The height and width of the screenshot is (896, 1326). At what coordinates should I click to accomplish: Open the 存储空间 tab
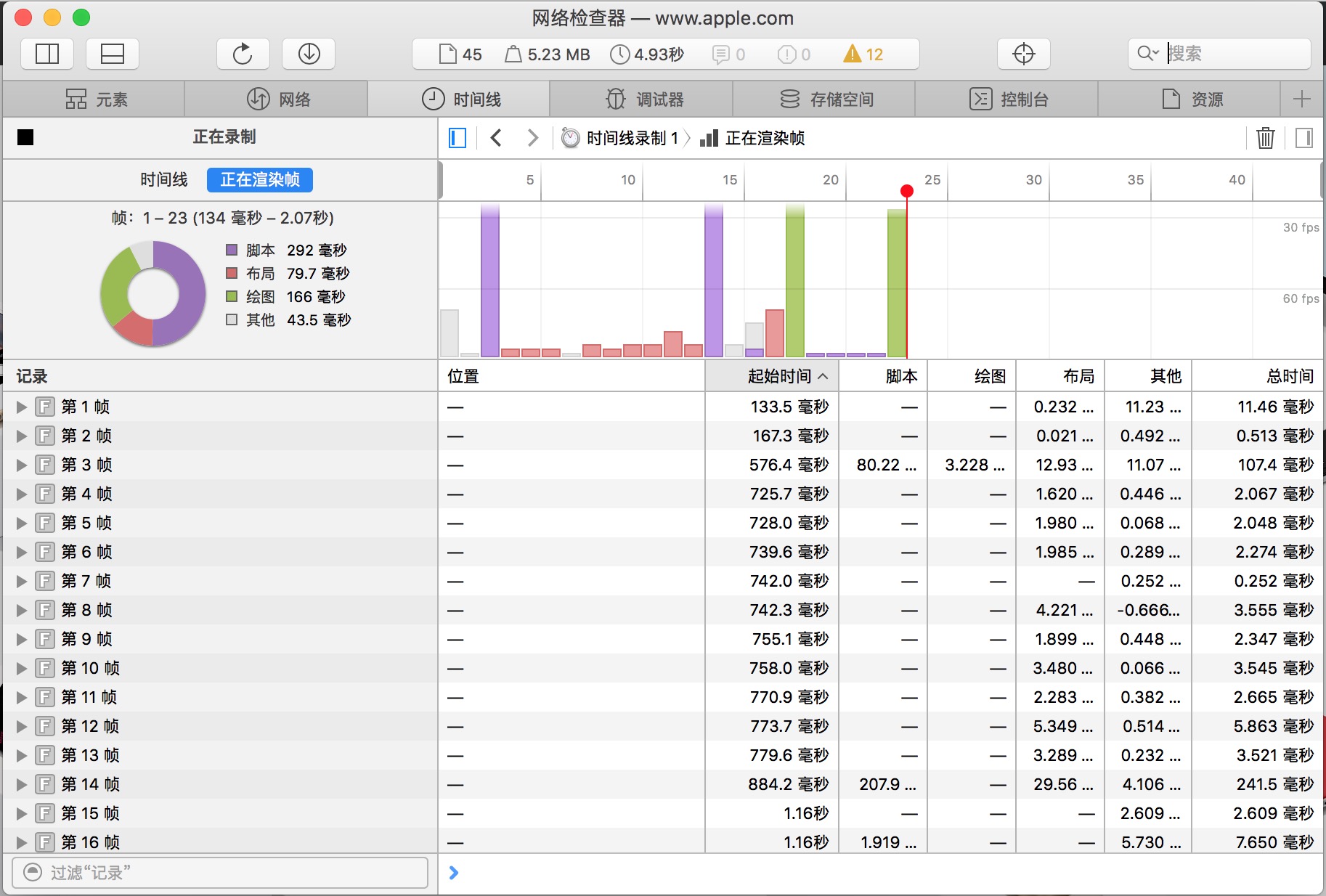[824, 99]
